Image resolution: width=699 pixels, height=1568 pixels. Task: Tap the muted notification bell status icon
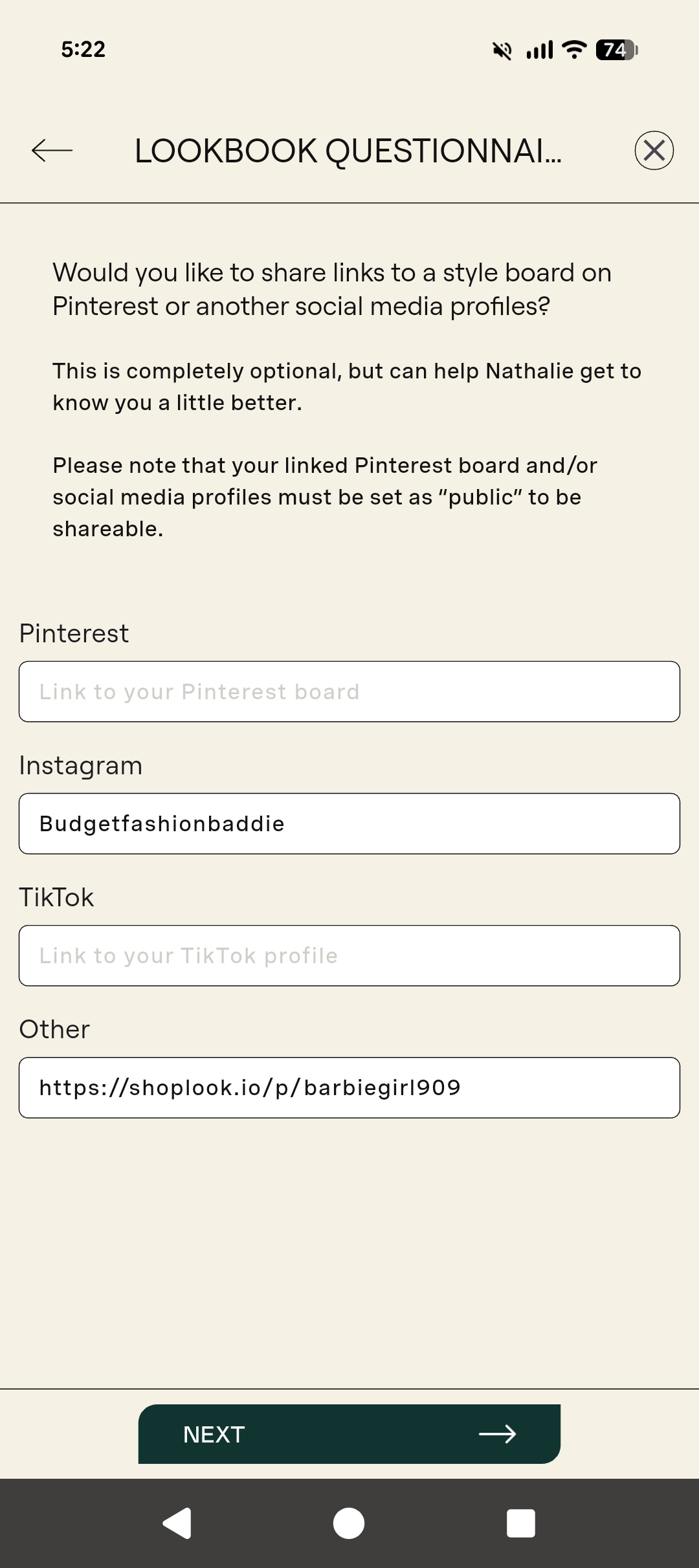(502, 50)
